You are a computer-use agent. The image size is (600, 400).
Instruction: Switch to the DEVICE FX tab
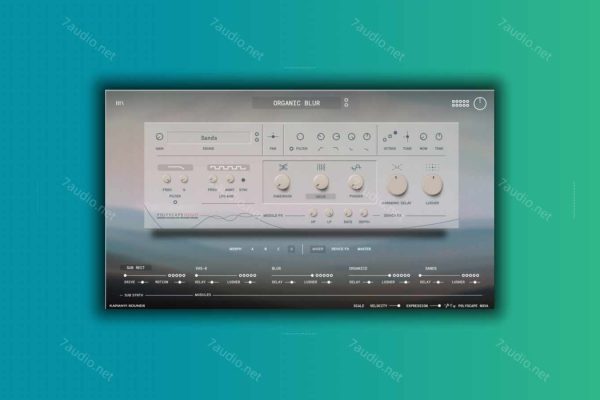340,249
